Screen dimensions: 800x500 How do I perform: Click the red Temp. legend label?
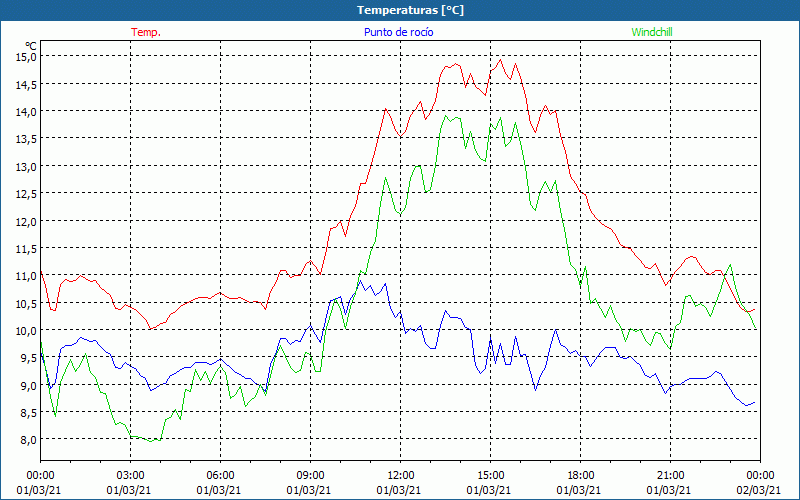point(146,32)
